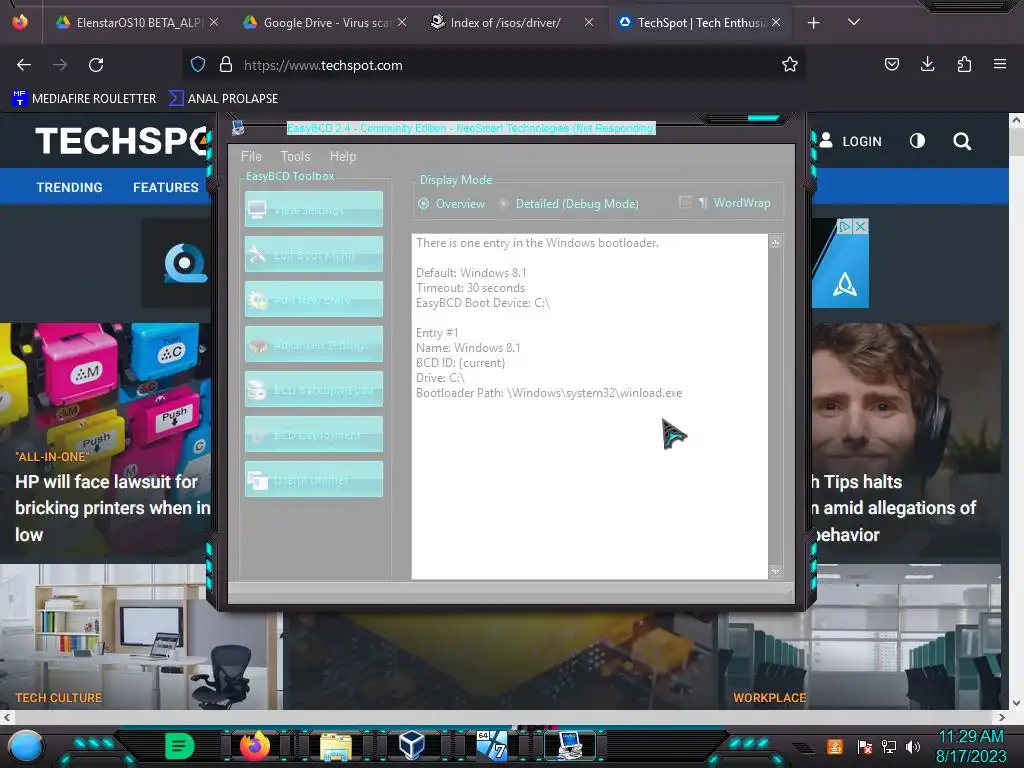Click the network tray icon
This screenshot has width=1024, height=768.
click(889, 746)
